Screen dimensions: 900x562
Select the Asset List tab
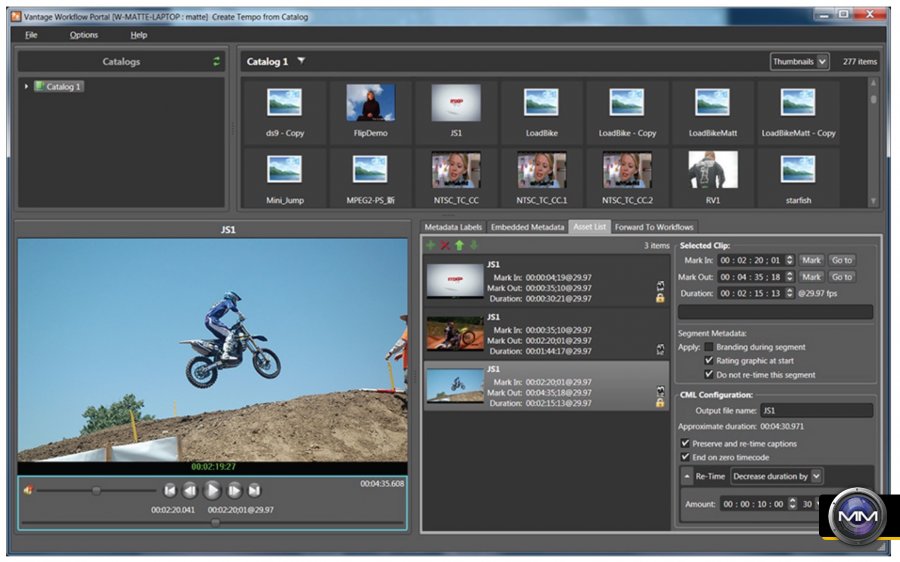click(x=589, y=227)
